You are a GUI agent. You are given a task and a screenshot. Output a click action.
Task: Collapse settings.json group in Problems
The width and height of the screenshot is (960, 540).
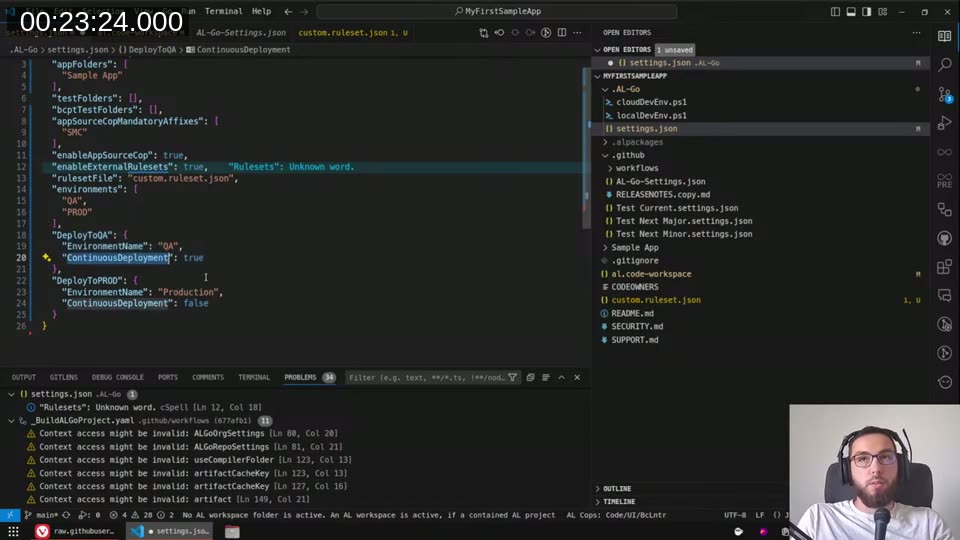tap(11, 394)
